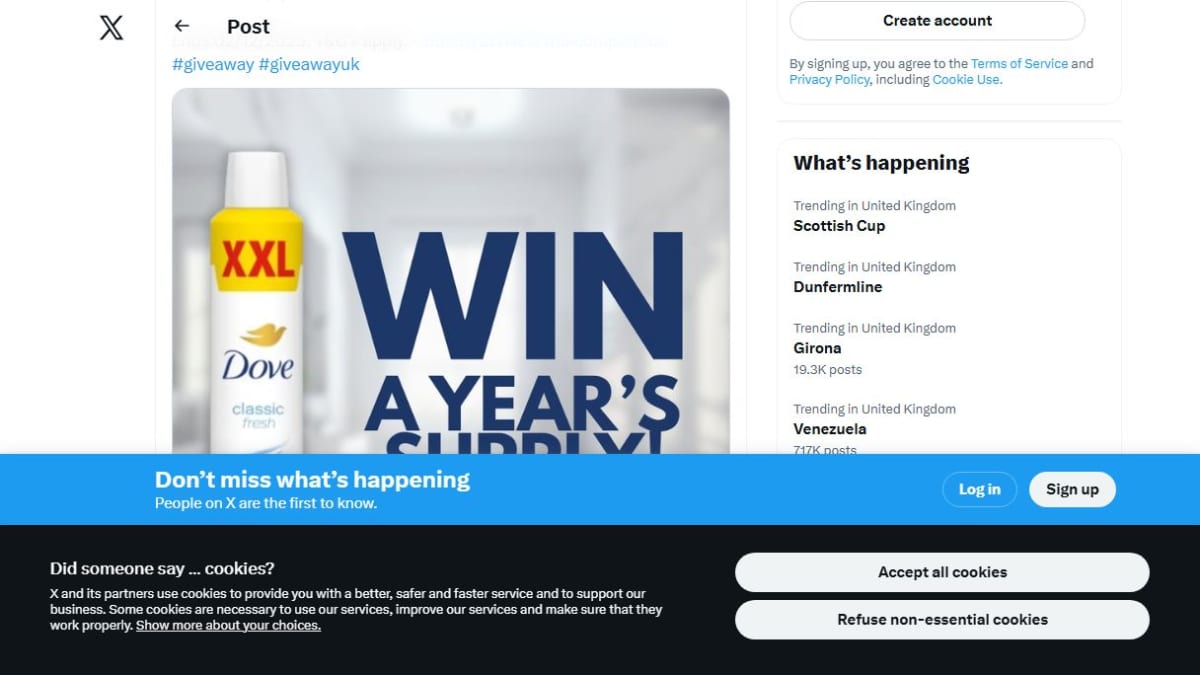Open the Terms of Service link

click(1019, 63)
